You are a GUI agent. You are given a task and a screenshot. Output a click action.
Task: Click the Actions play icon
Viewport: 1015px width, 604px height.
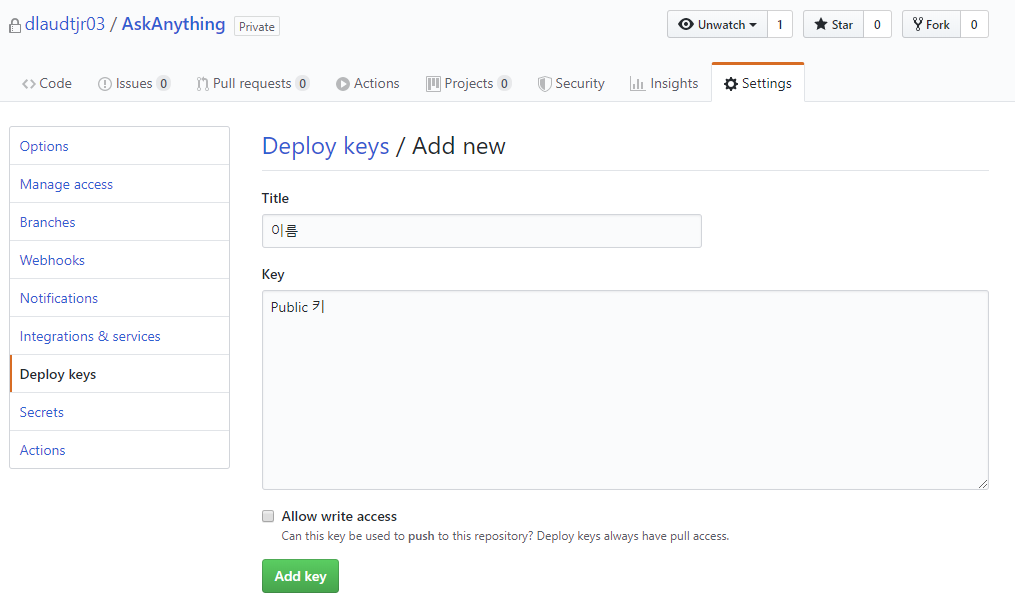pyautogui.click(x=342, y=84)
